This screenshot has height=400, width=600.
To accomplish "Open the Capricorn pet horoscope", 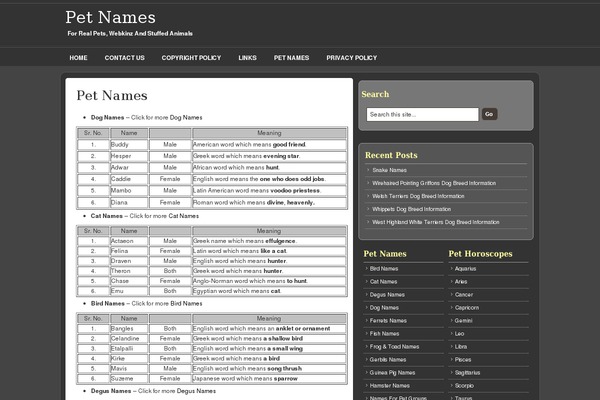I will 467,308.
